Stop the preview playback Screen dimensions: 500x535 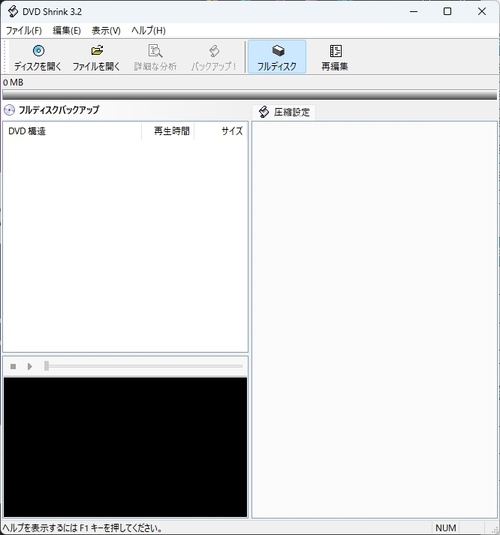pyautogui.click(x=13, y=366)
